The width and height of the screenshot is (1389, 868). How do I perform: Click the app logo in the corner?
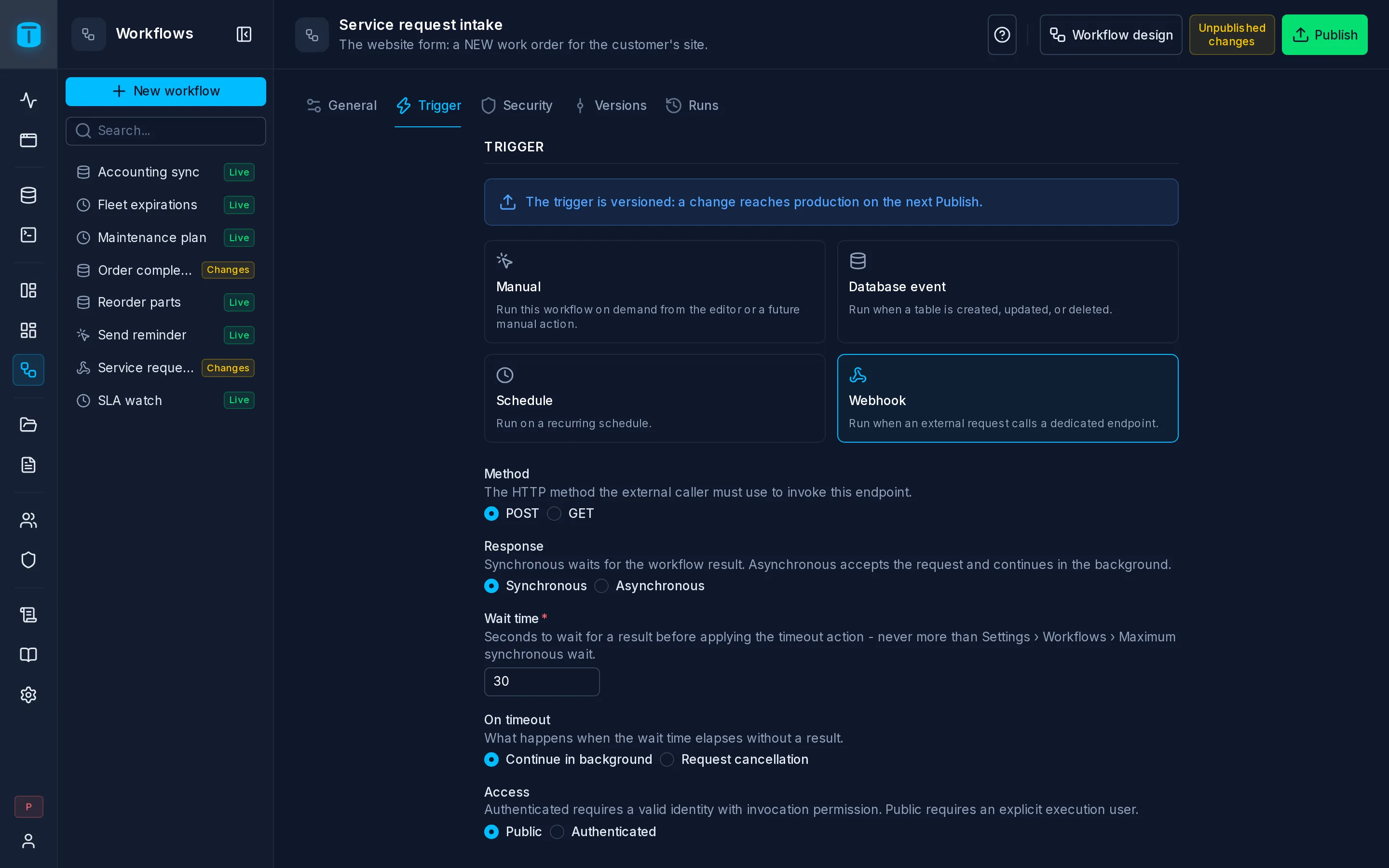(x=29, y=34)
